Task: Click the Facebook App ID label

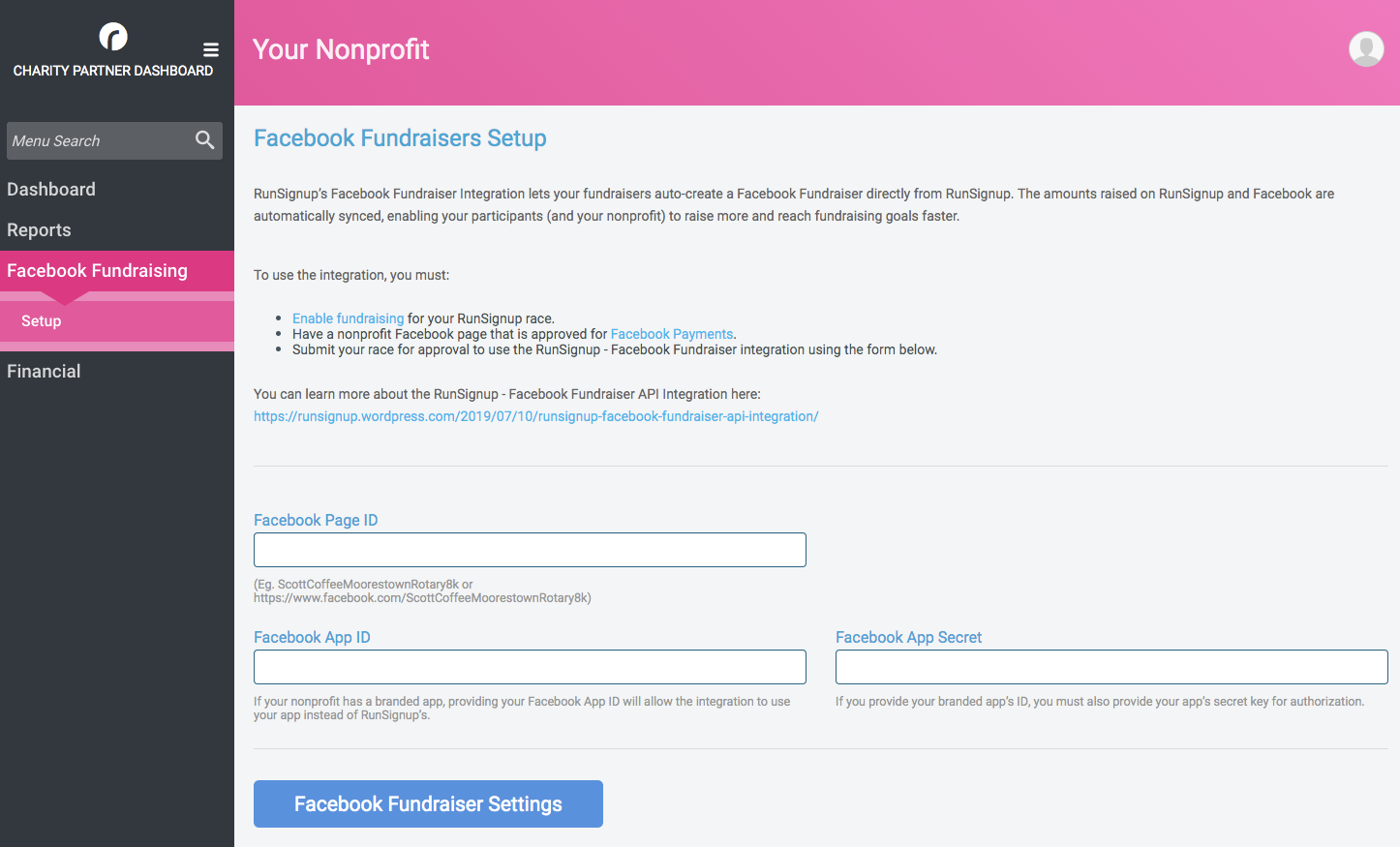Action: click(x=312, y=637)
